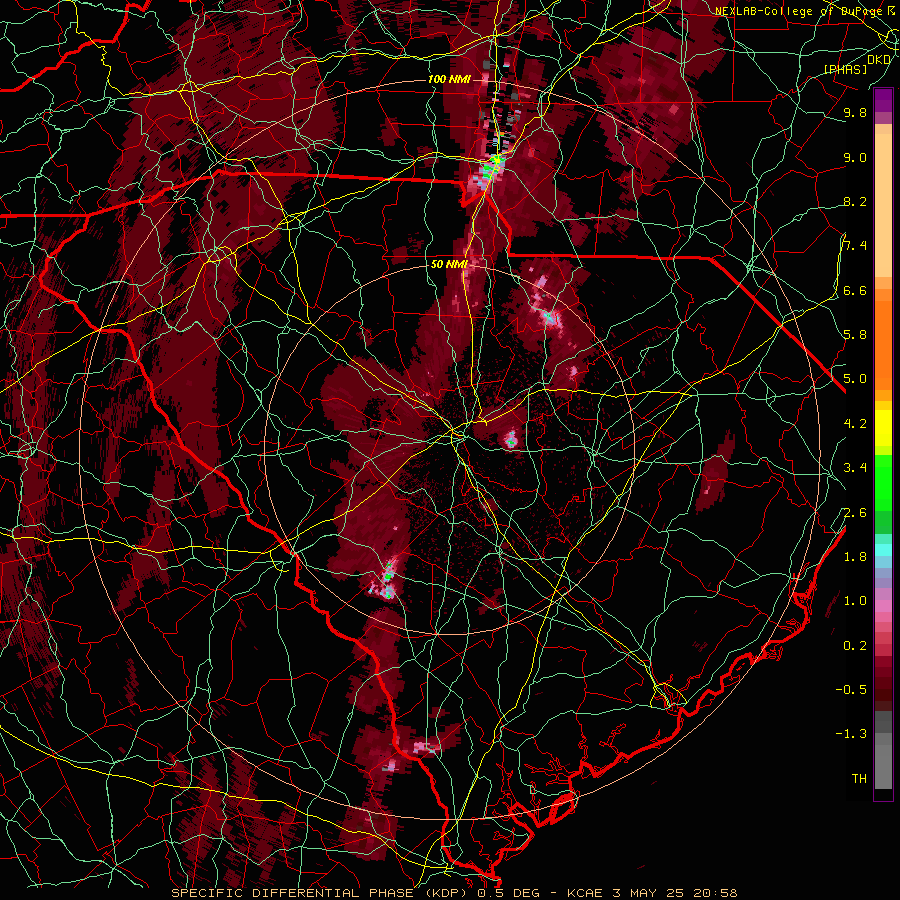Click the -1.3 legend value
The height and width of the screenshot is (900, 900).
click(x=851, y=734)
